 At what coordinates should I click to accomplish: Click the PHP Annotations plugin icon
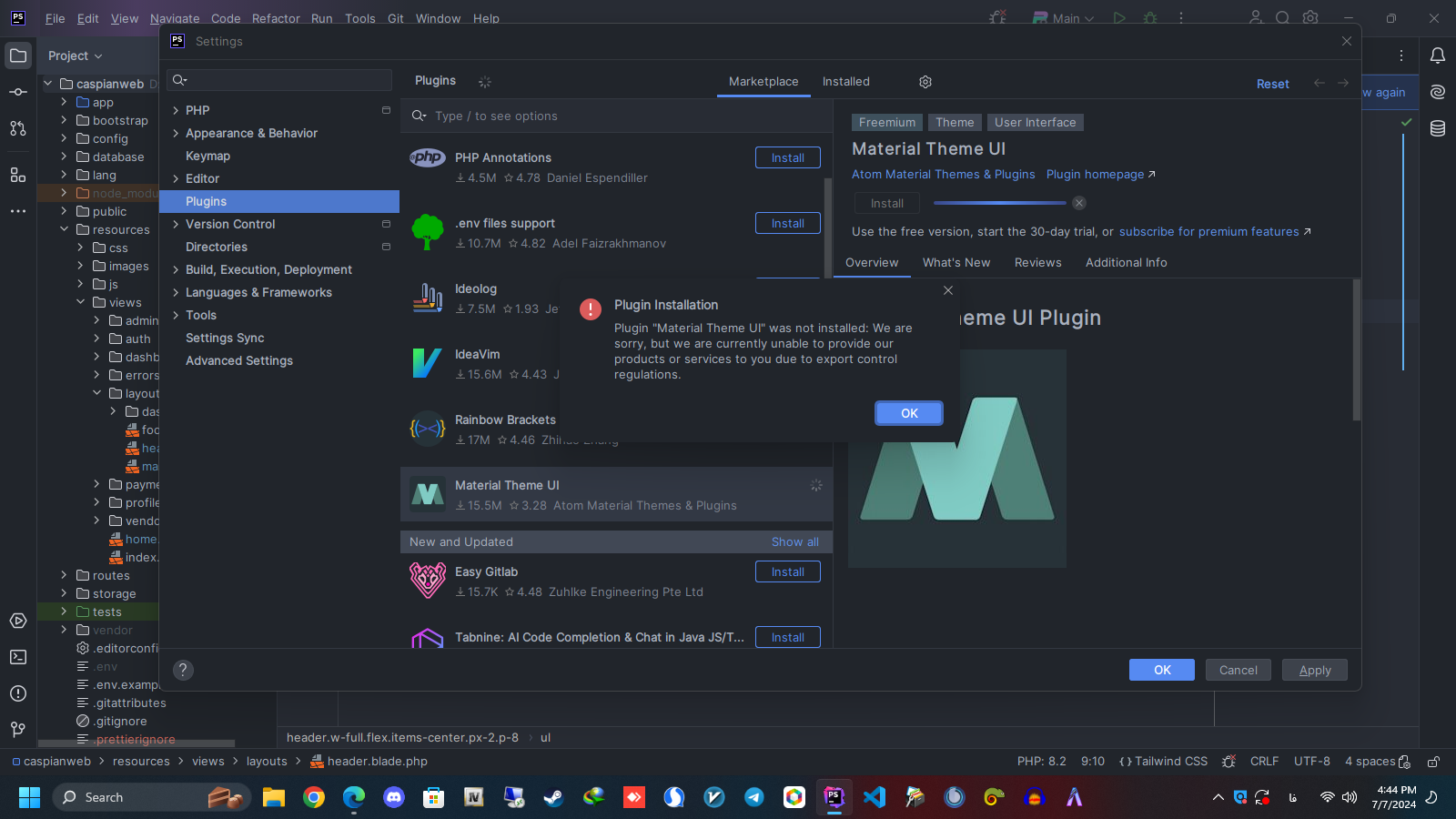427,157
